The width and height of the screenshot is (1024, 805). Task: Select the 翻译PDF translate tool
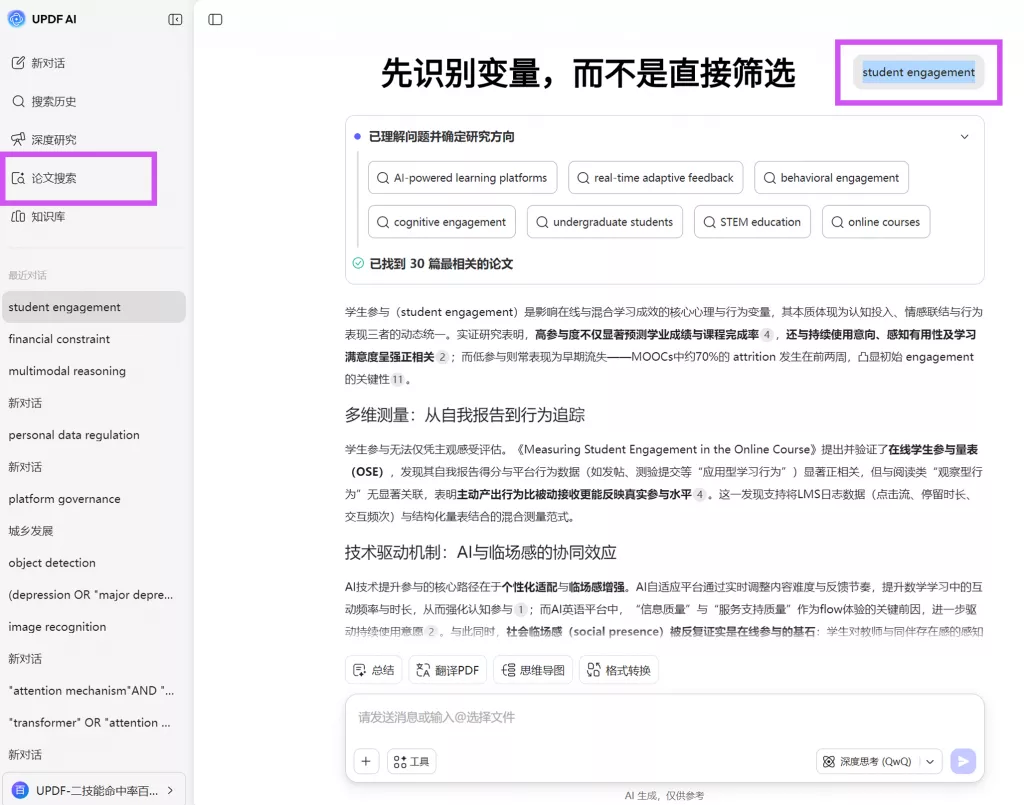[447, 669]
